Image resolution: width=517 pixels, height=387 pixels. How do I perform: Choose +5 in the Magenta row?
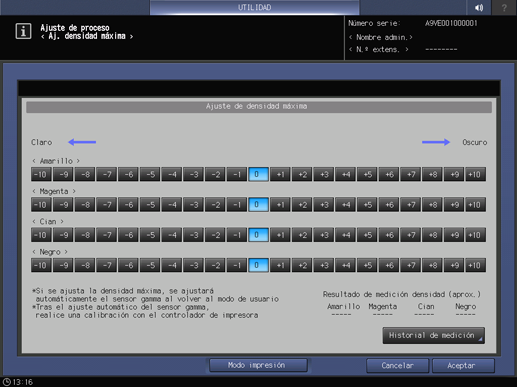click(367, 205)
